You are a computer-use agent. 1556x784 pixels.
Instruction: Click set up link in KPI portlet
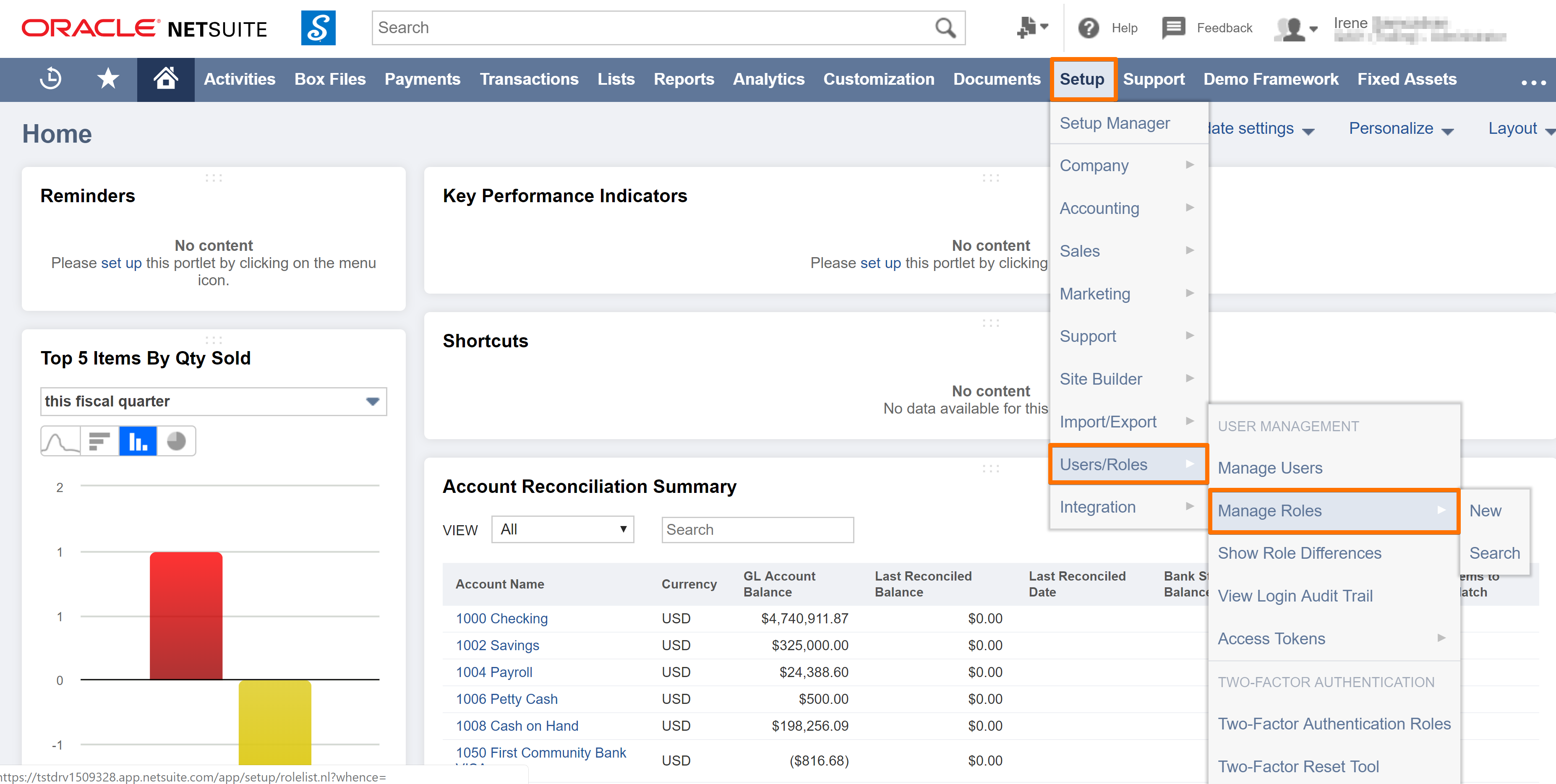880,263
